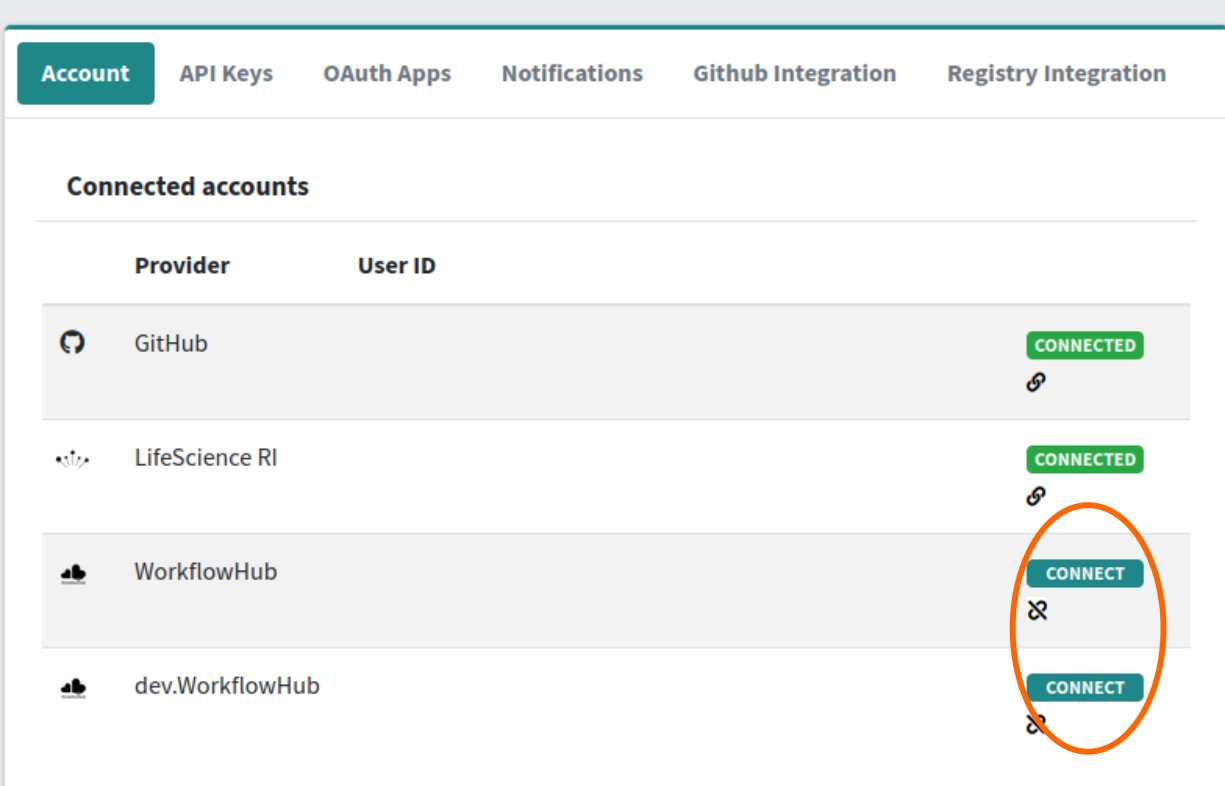Click the Provider column header
The image size is (1225, 786).
tap(182, 265)
